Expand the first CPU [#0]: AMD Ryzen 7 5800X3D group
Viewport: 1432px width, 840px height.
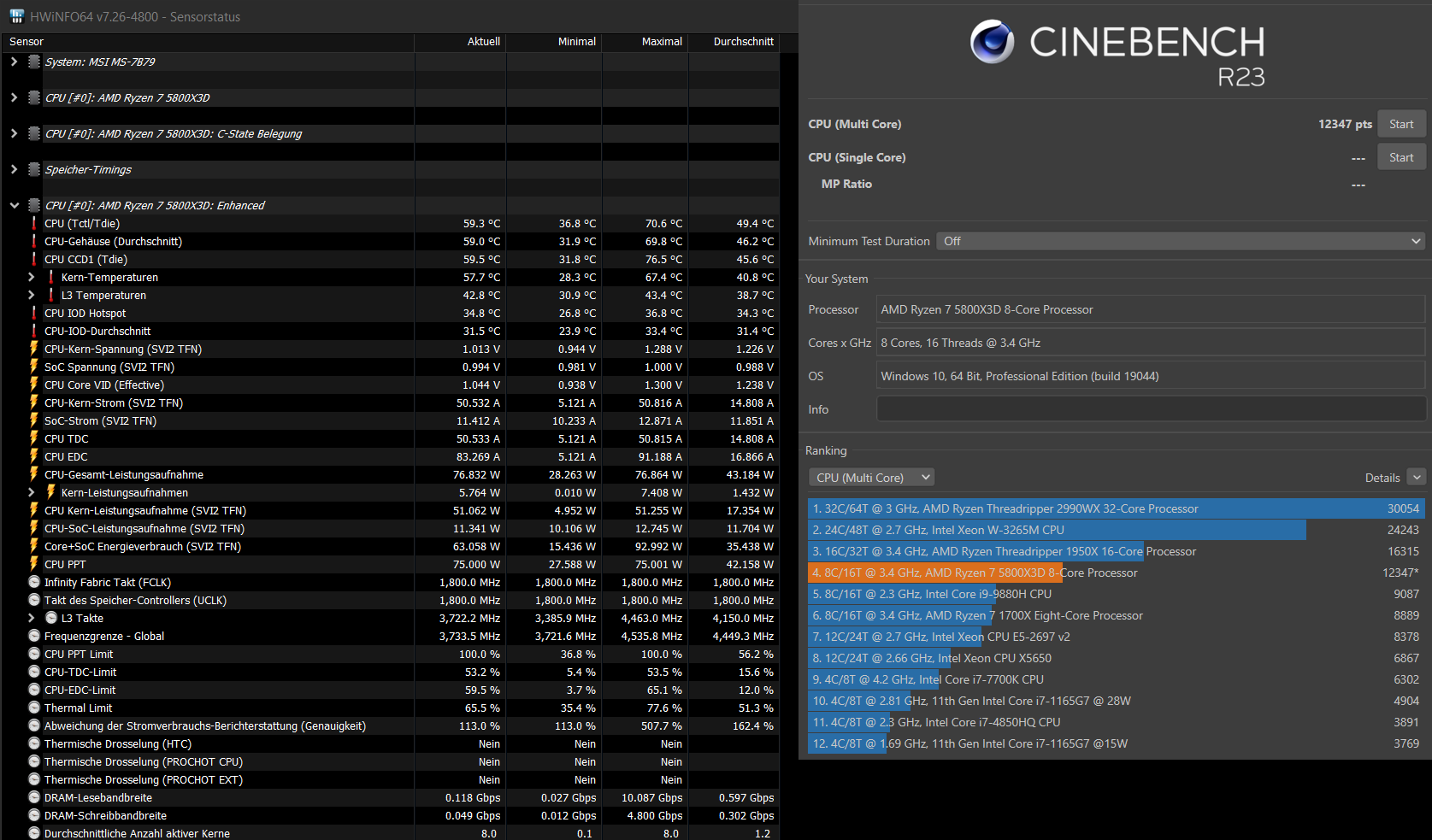click(x=14, y=97)
